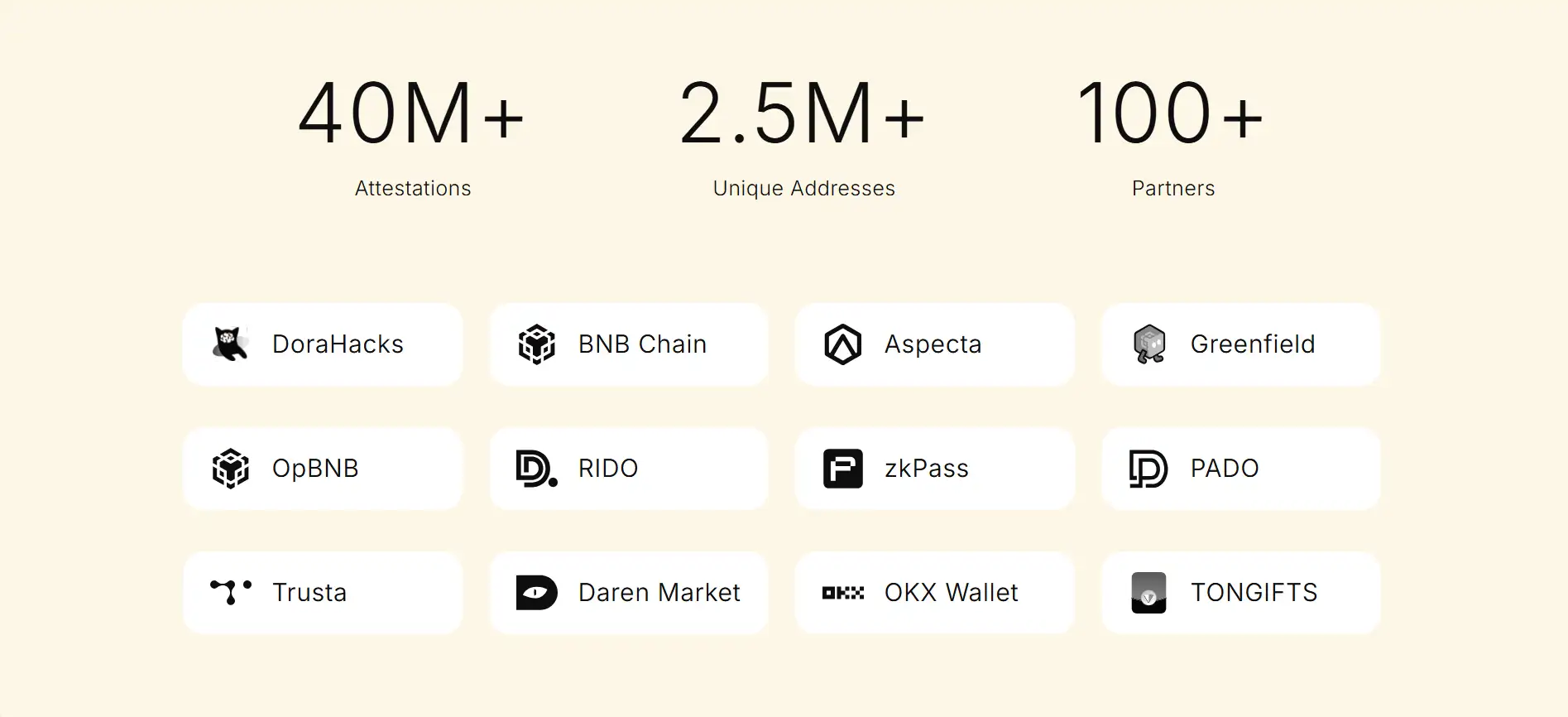Click the PADO outlined logo icon
This screenshot has width=1568, height=717.
tap(1148, 469)
